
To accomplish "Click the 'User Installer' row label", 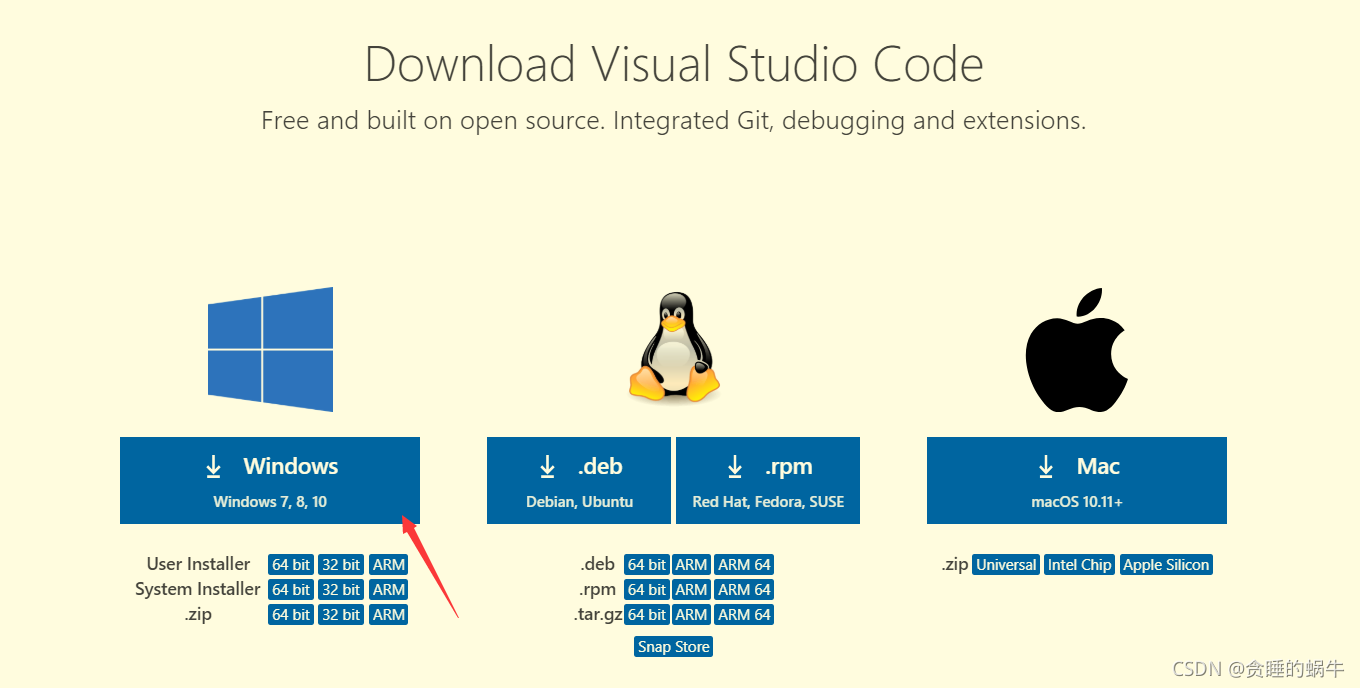I will tap(198, 564).
